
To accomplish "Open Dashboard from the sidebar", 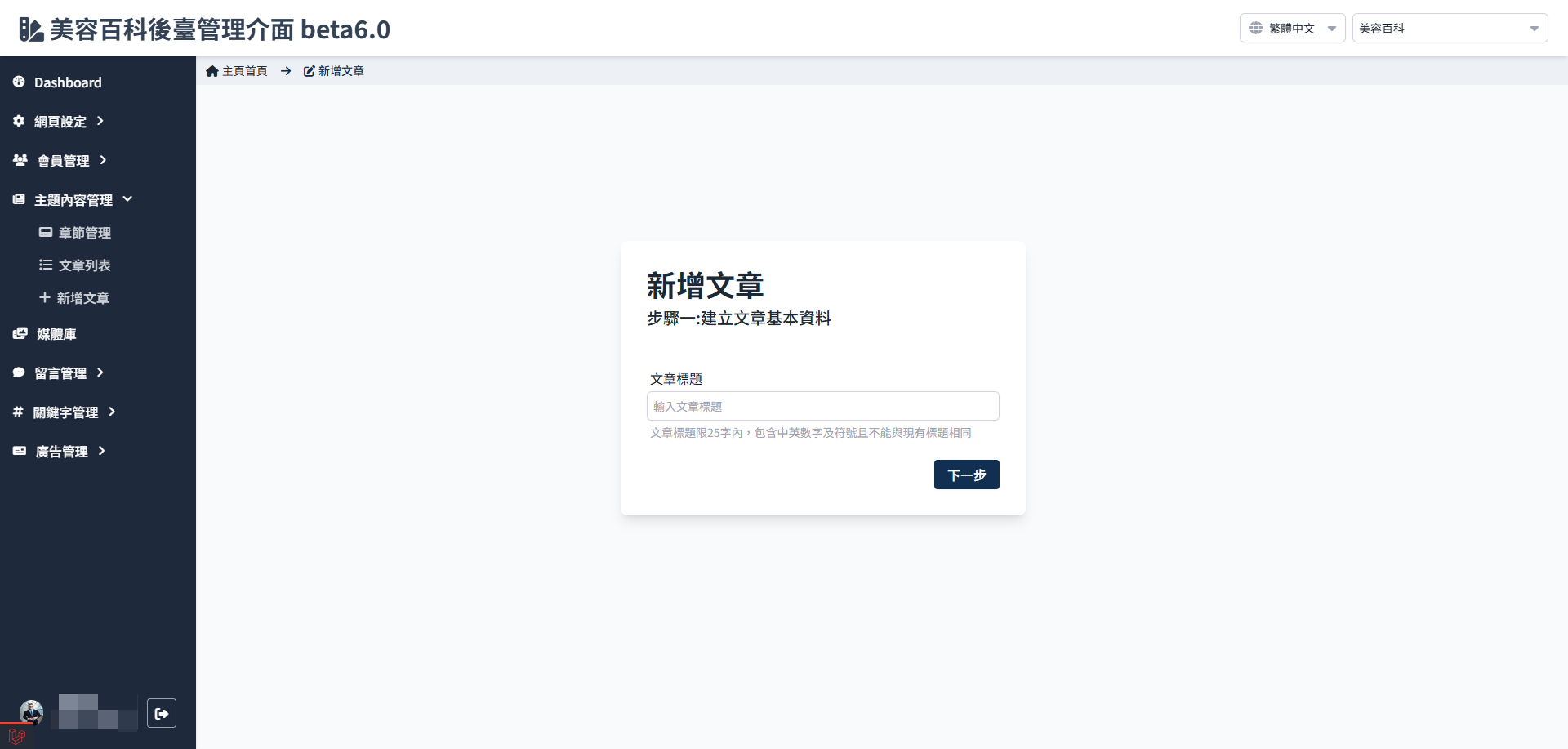I will (x=68, y=82).
